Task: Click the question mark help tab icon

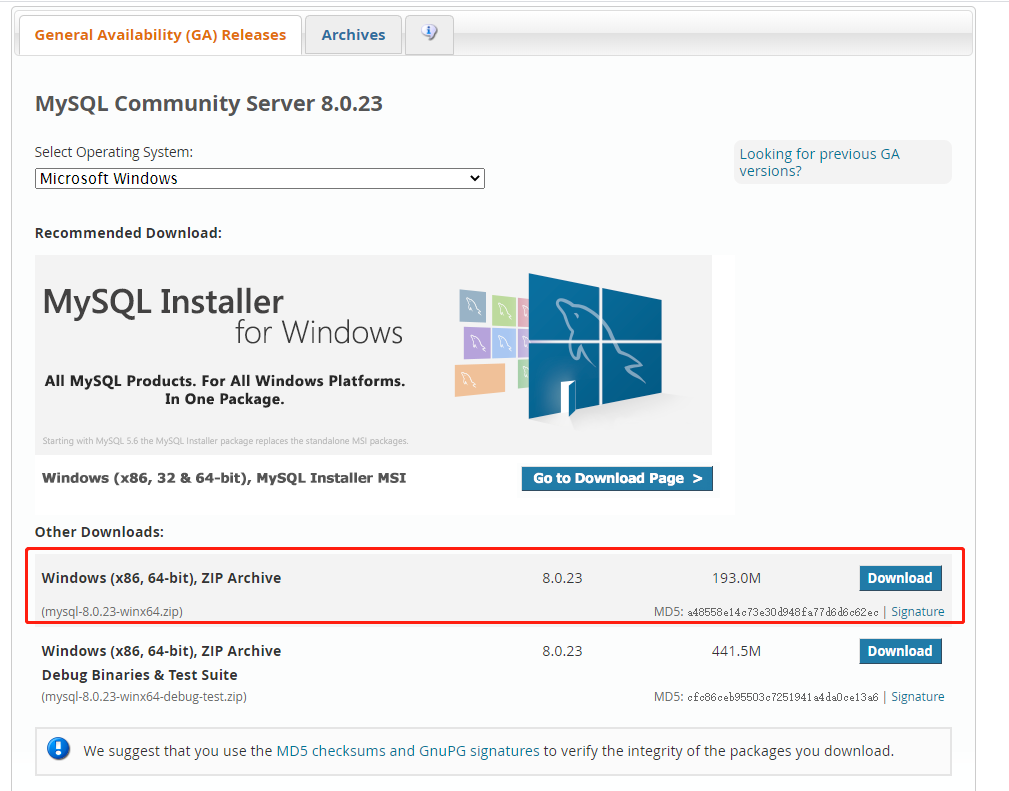Action: [x=429, y=34]
